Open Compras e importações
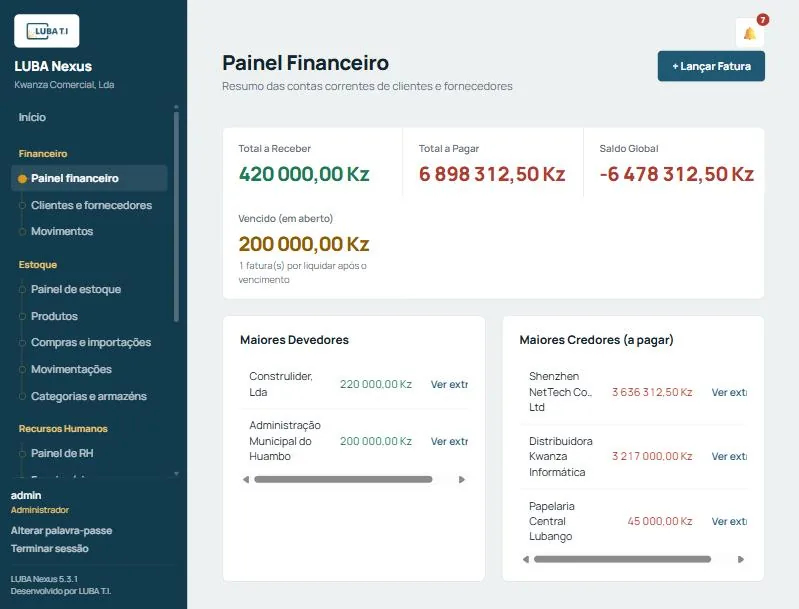This screenshot has height=609, width=799. 91,342
